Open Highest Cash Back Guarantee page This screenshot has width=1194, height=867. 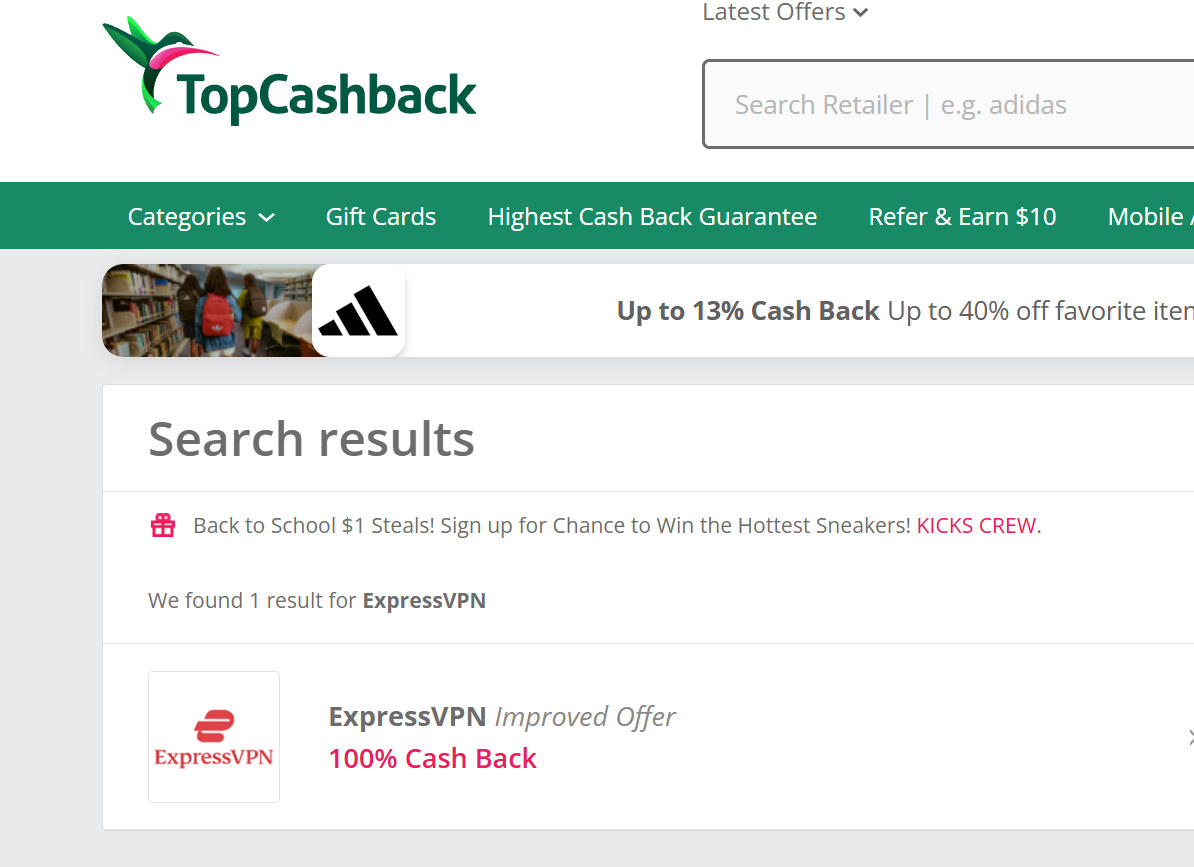pyautogui.click(x=653, y=217)
